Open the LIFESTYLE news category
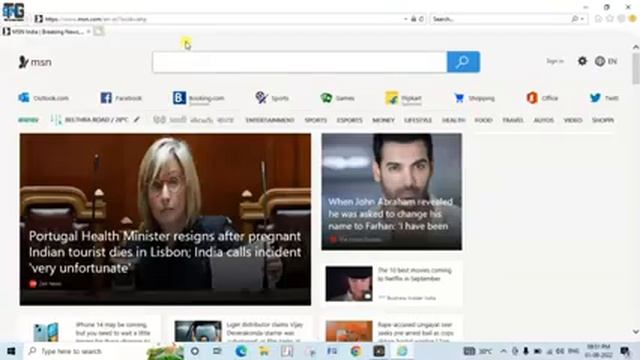 tap(418, 120)
